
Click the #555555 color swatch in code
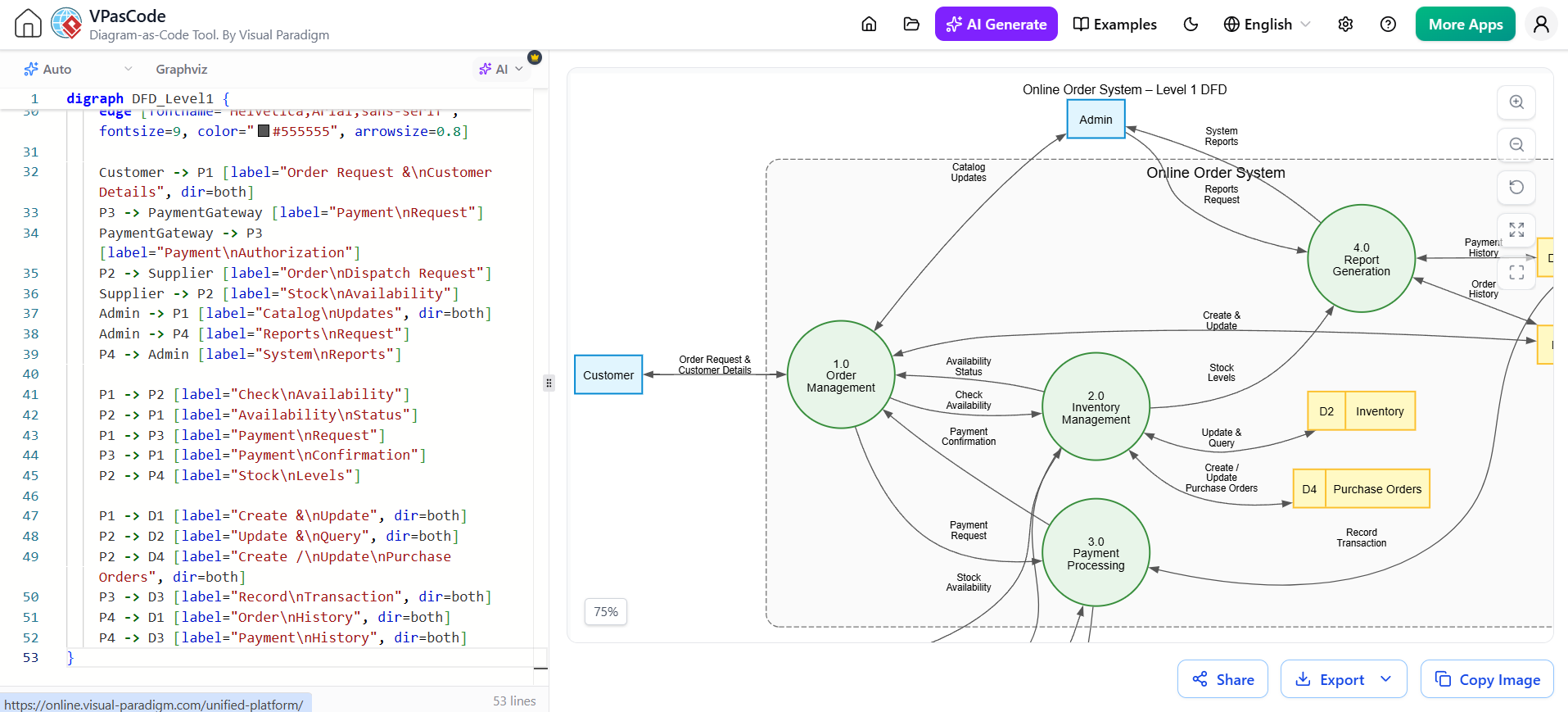264,131
